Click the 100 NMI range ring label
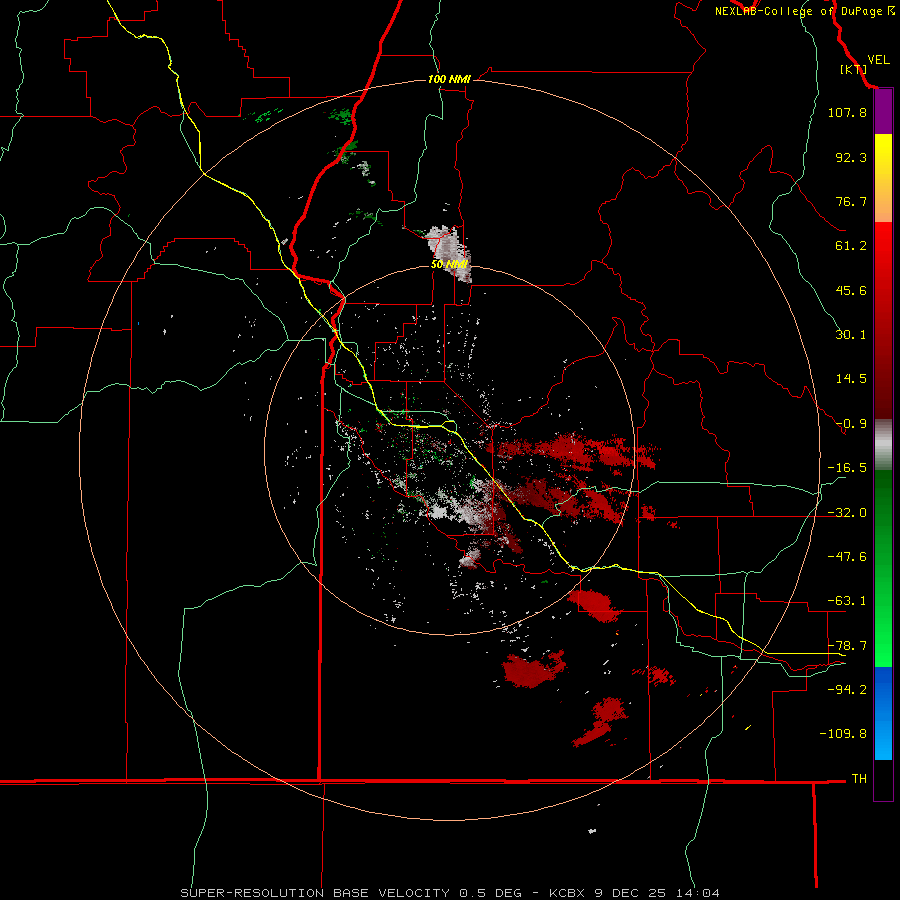Image resolution: width=900 pixels, height=900 pixels. click(449, 79)
